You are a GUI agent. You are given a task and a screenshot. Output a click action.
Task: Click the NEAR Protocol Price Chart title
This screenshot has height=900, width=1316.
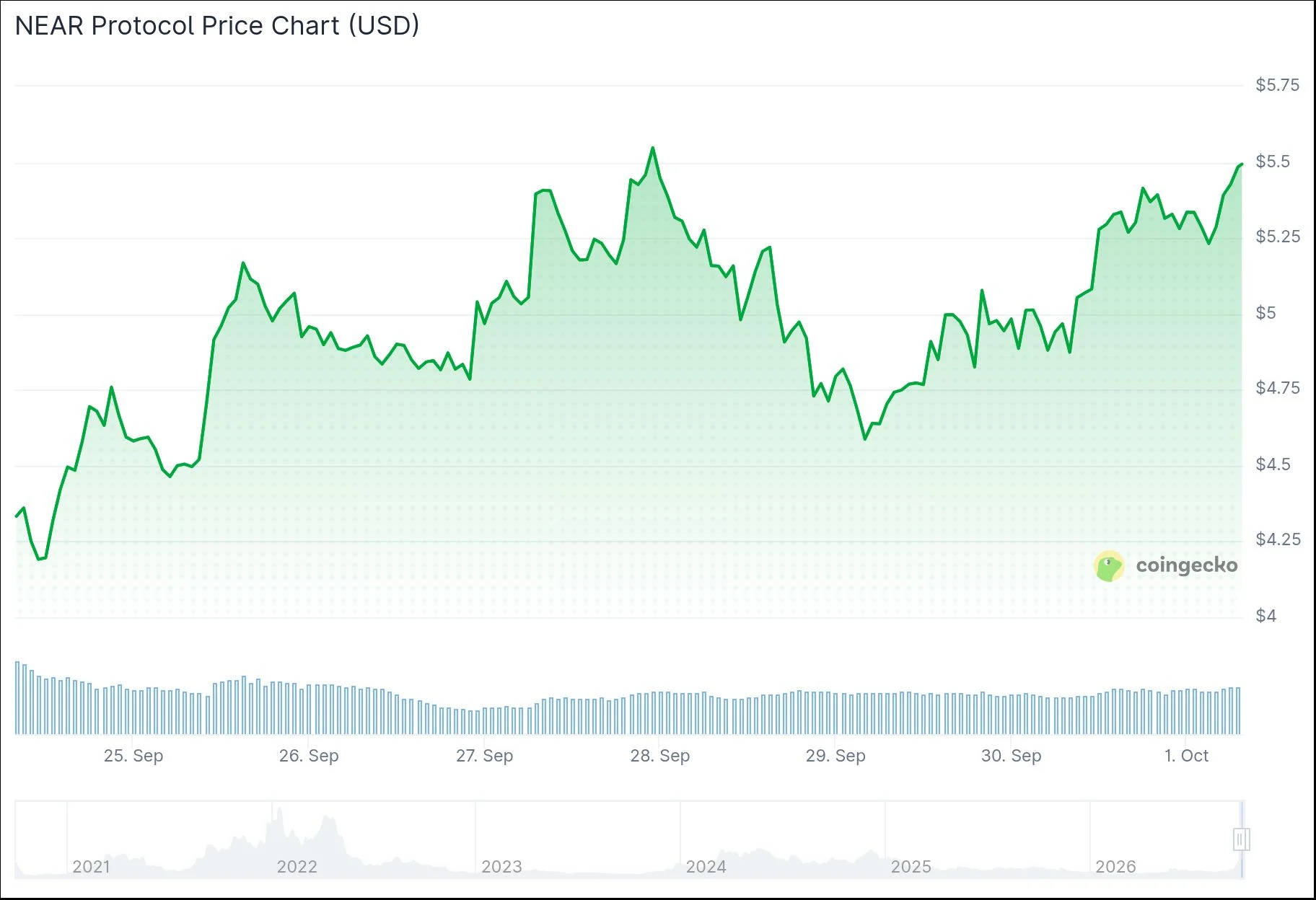[x=217, y=26]
